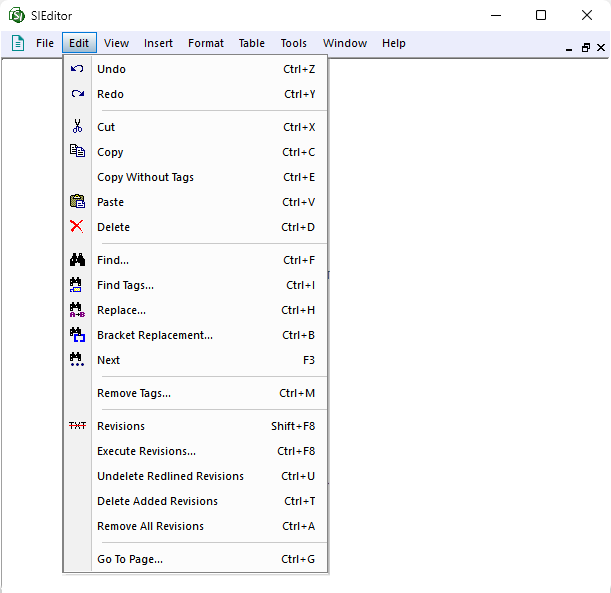Open the Window menu

344,43
